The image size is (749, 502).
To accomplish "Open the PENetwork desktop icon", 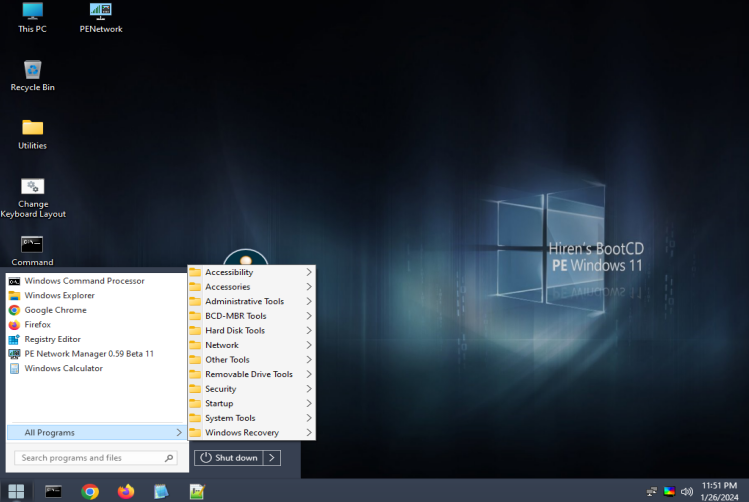I will pos(101,18).
